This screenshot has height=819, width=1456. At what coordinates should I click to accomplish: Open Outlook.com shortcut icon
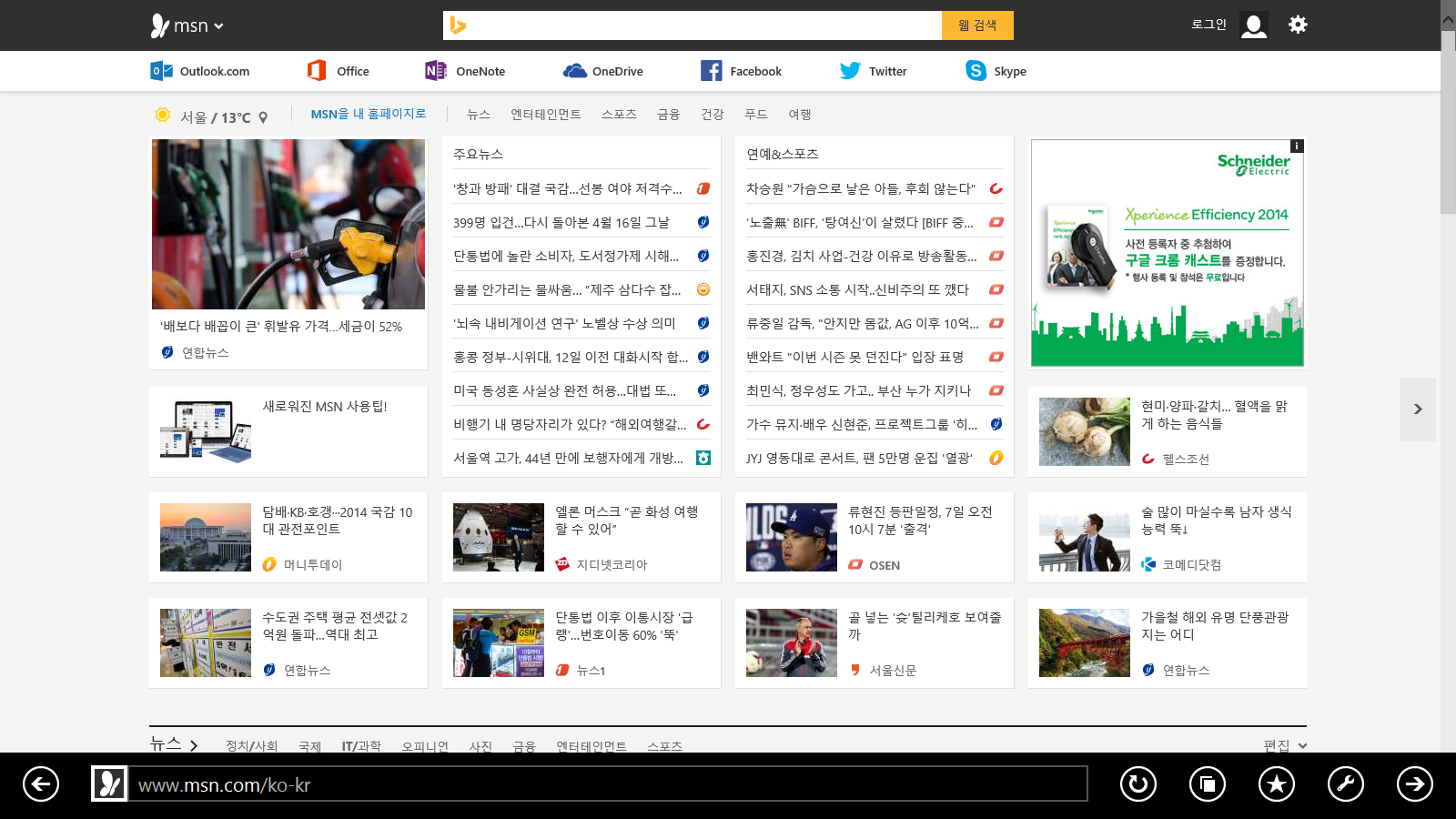[x=161, y=71]
